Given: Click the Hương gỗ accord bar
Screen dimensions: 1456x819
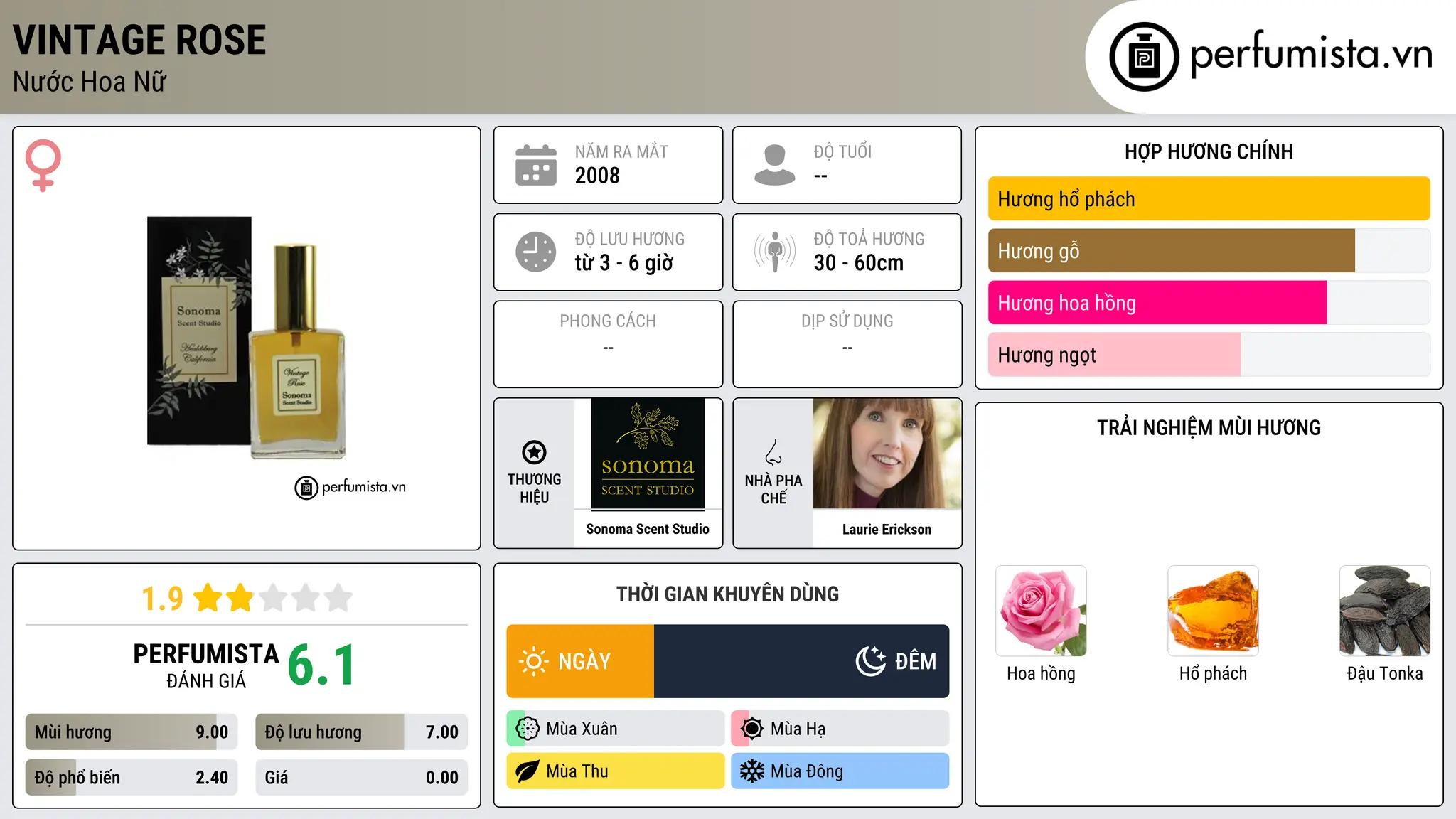Looking at the screenshot, I should pyautogui.click(x=1209, y=251).
